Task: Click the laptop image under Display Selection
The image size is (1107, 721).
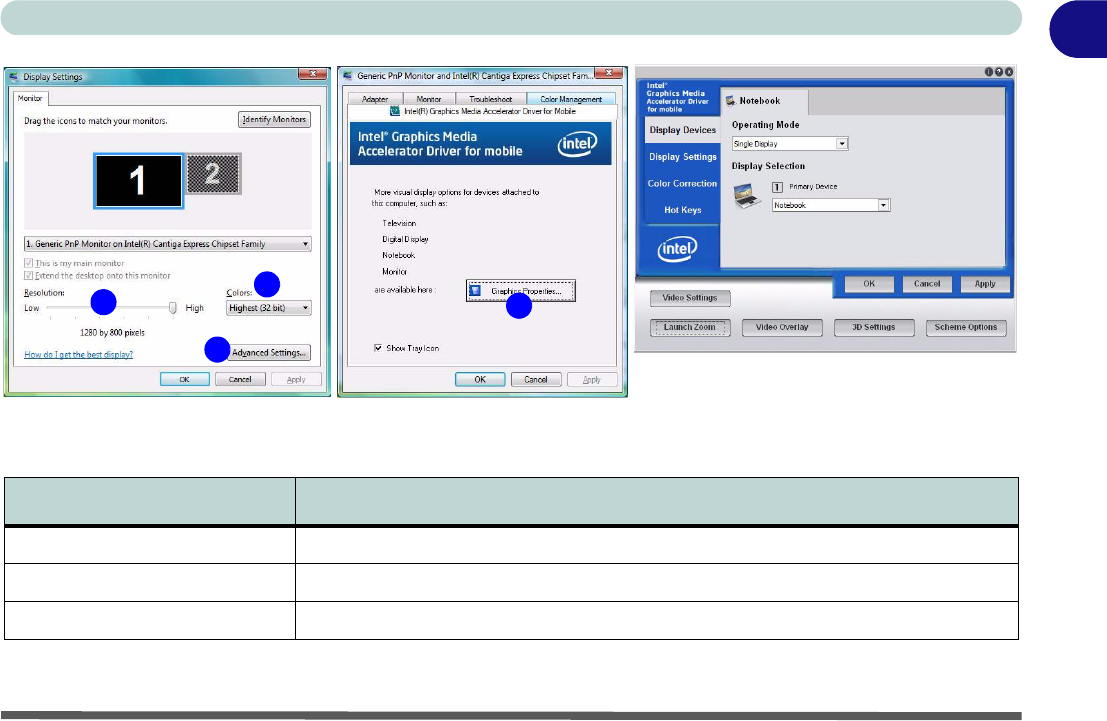Action: pyautogui.click(x=747, y=196)
